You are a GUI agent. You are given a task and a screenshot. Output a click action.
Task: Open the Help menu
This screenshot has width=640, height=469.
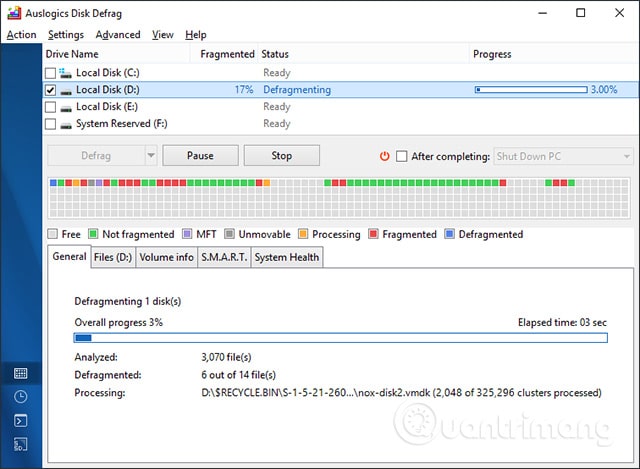196,35
